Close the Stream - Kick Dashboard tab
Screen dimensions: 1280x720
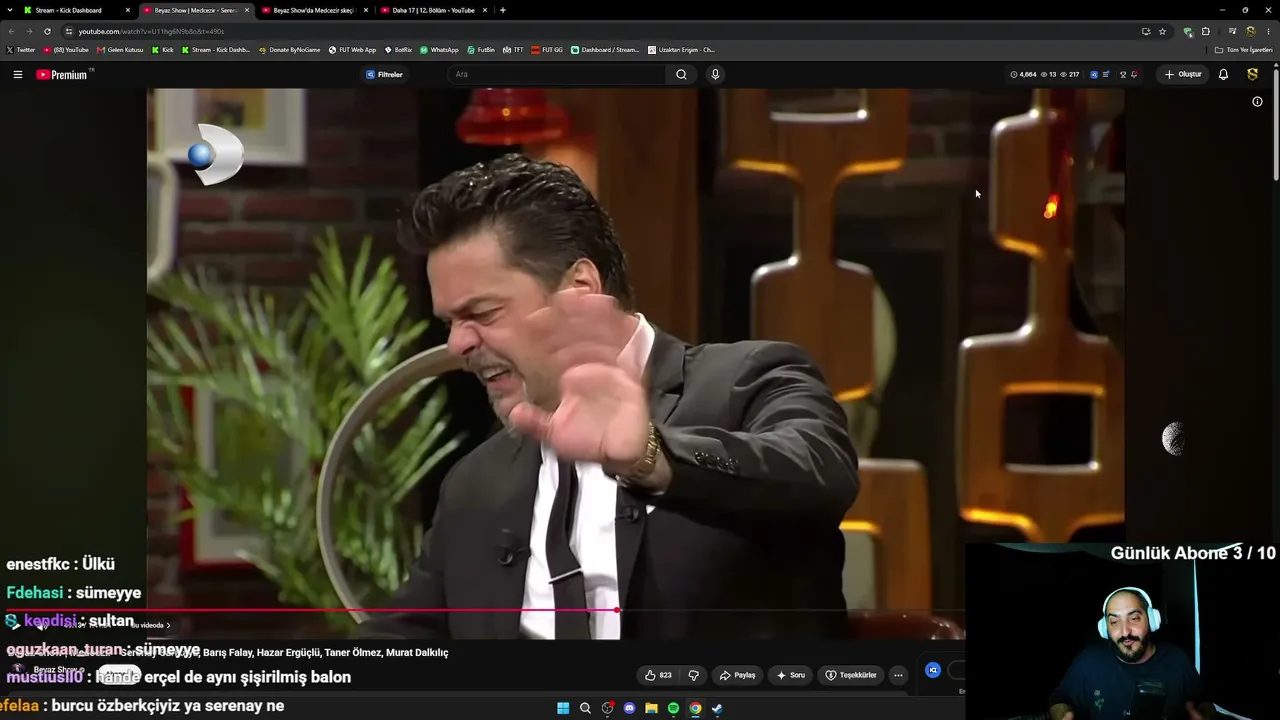127,10
